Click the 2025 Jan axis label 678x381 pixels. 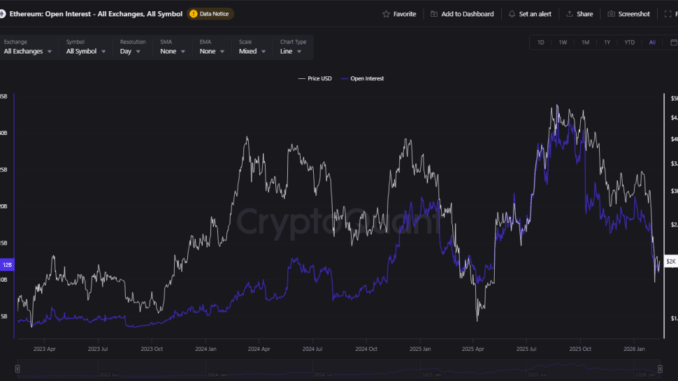click(x=420, y=349)
